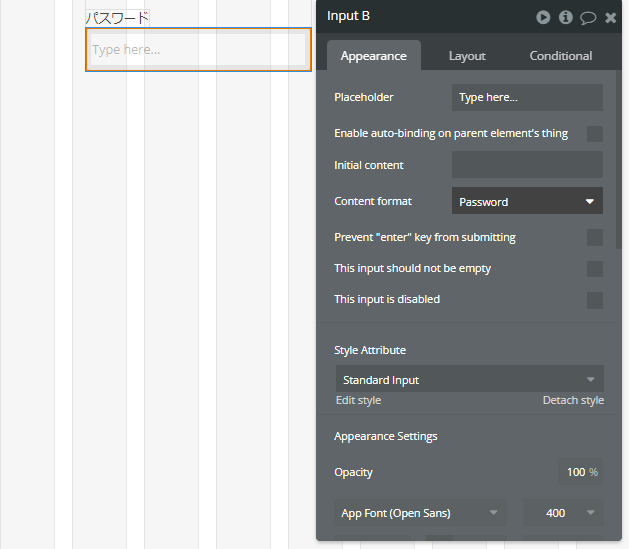This screenshot has height=549, width=629.
Task: Expand the Standard Input style dropdown
Action: (470, 379)
